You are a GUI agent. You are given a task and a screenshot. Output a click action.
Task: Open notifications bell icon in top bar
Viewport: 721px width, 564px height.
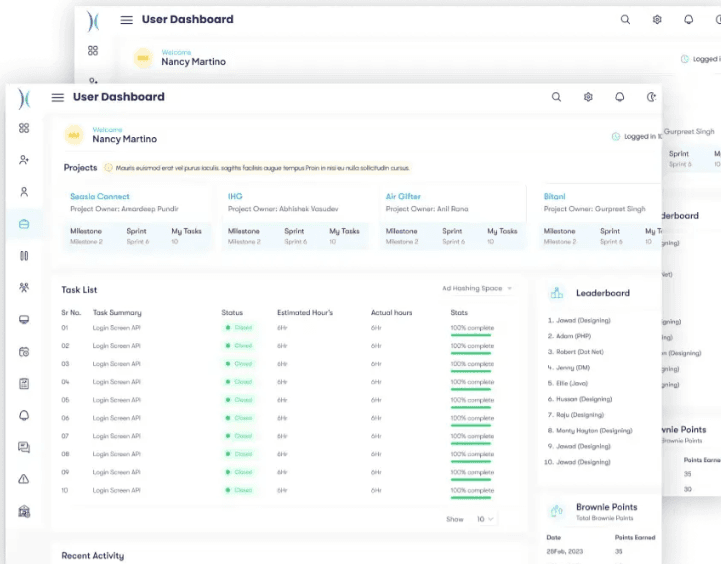620,97
